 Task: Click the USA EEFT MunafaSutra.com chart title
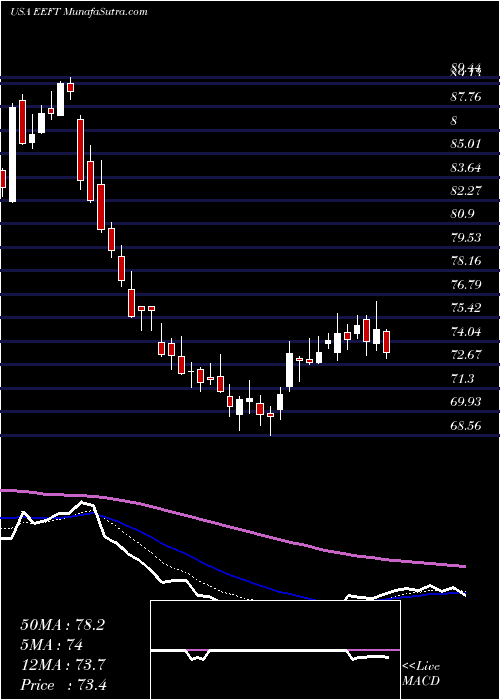point(79,12)
